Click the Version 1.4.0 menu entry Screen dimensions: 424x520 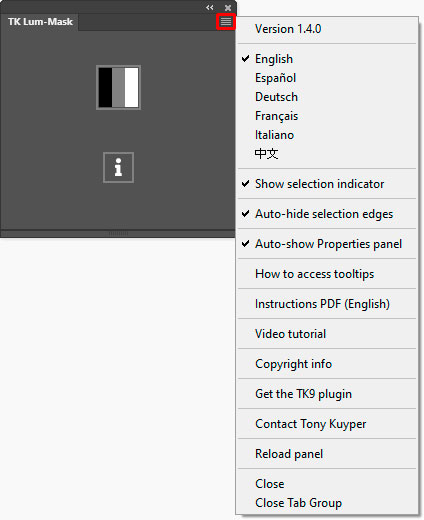[327, 29]
